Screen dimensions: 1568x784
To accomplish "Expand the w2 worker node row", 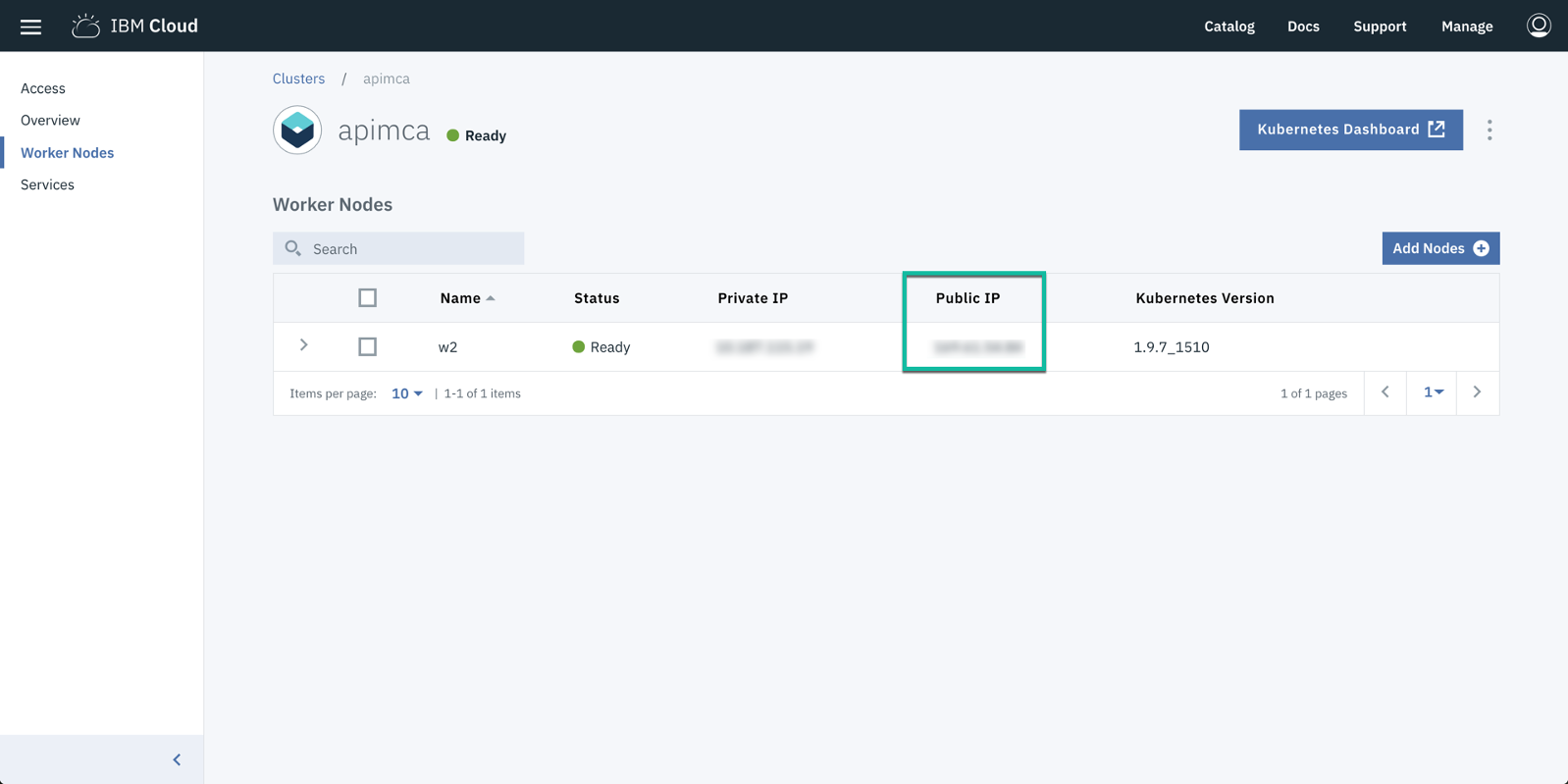I will coord(304,345).
